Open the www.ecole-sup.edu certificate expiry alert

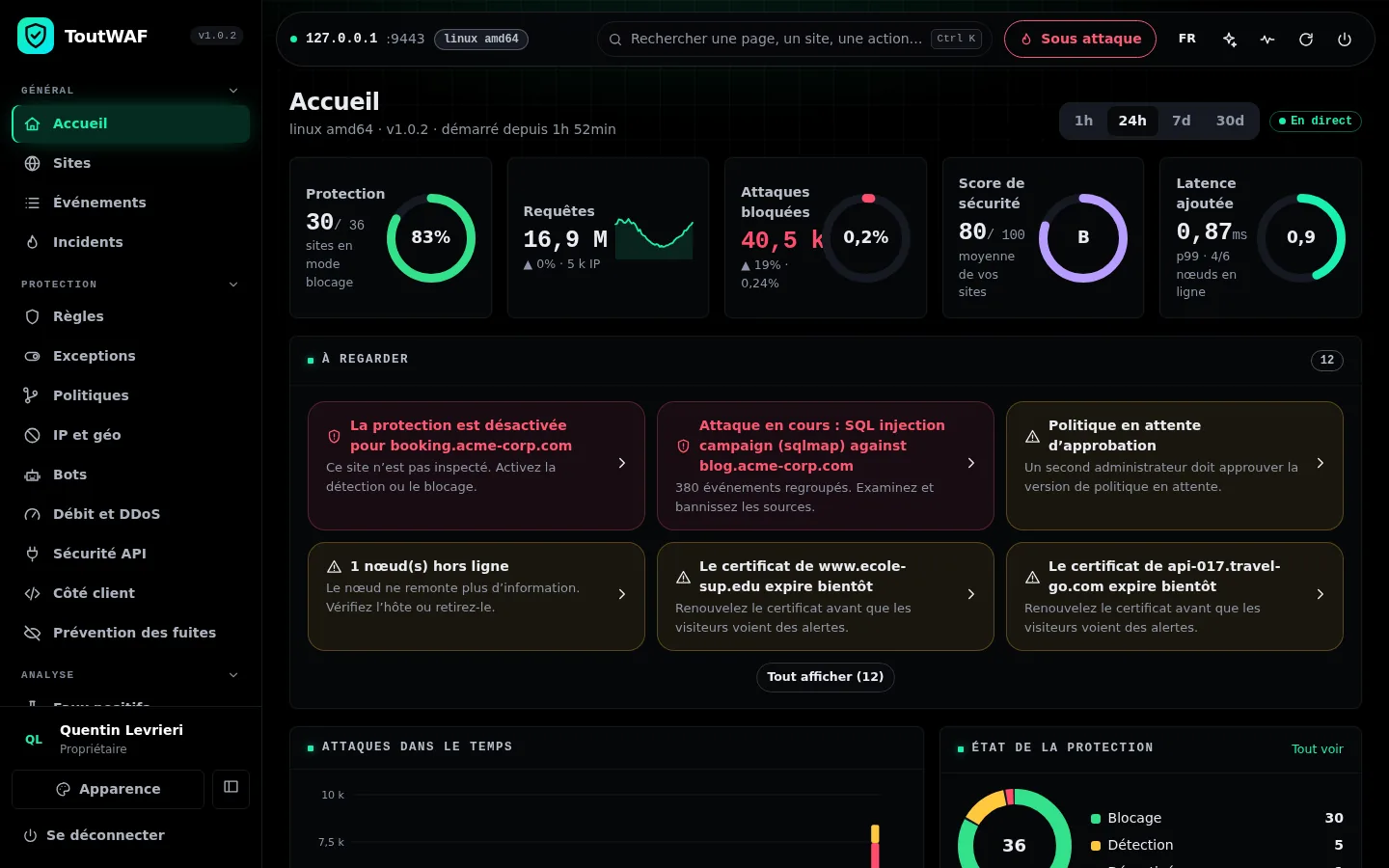coord(826,596)
